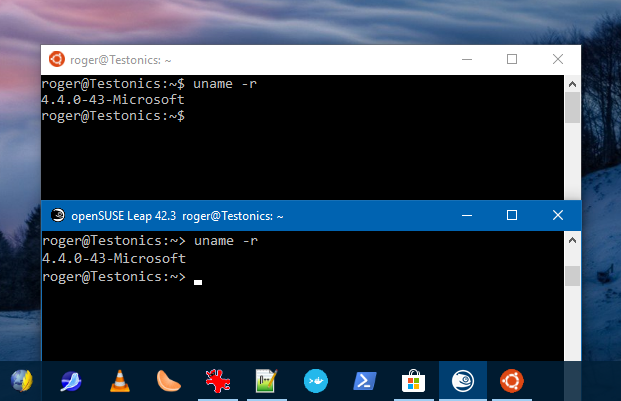Launch PowerShell from the taskbar

click(x=365, y=381)
